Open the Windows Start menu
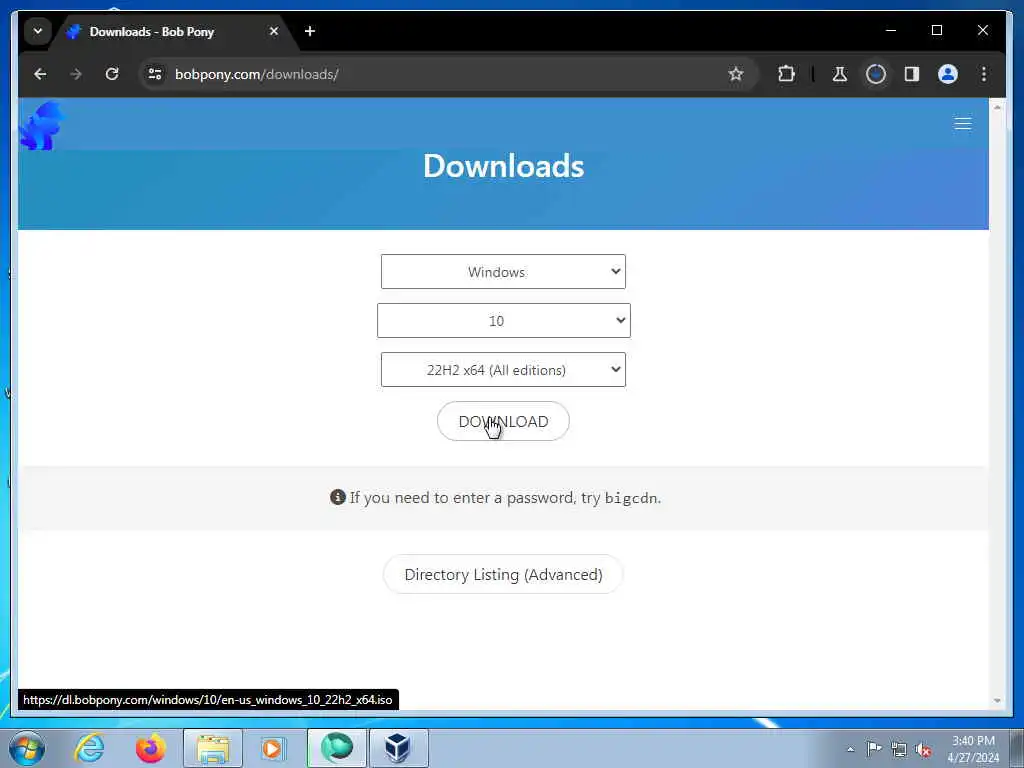1024x768 pixels. [x=26, y=748]
